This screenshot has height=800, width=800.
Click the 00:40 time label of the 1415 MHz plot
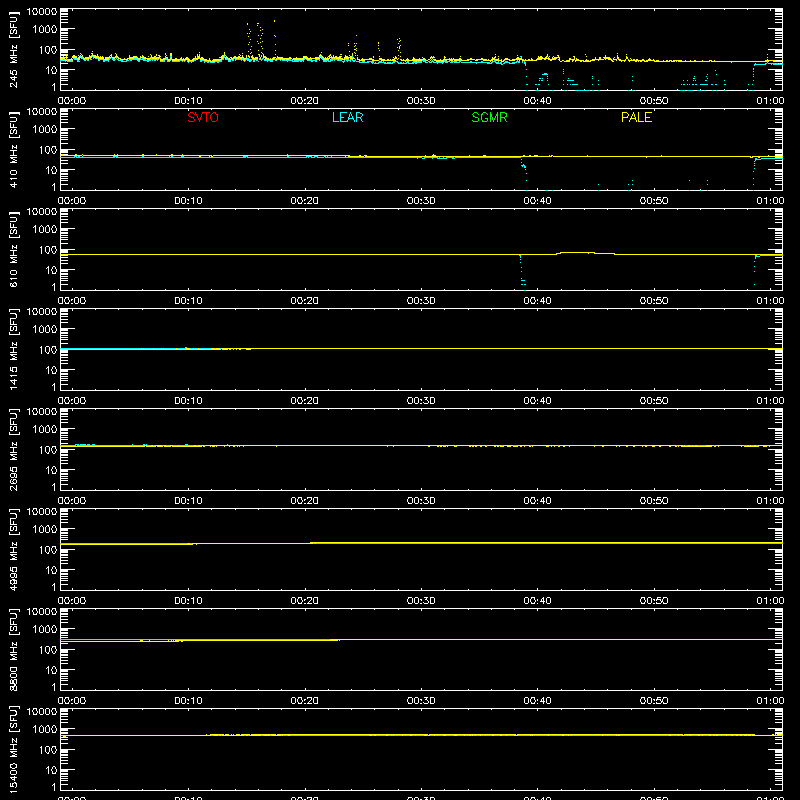[x=537, y=401]
